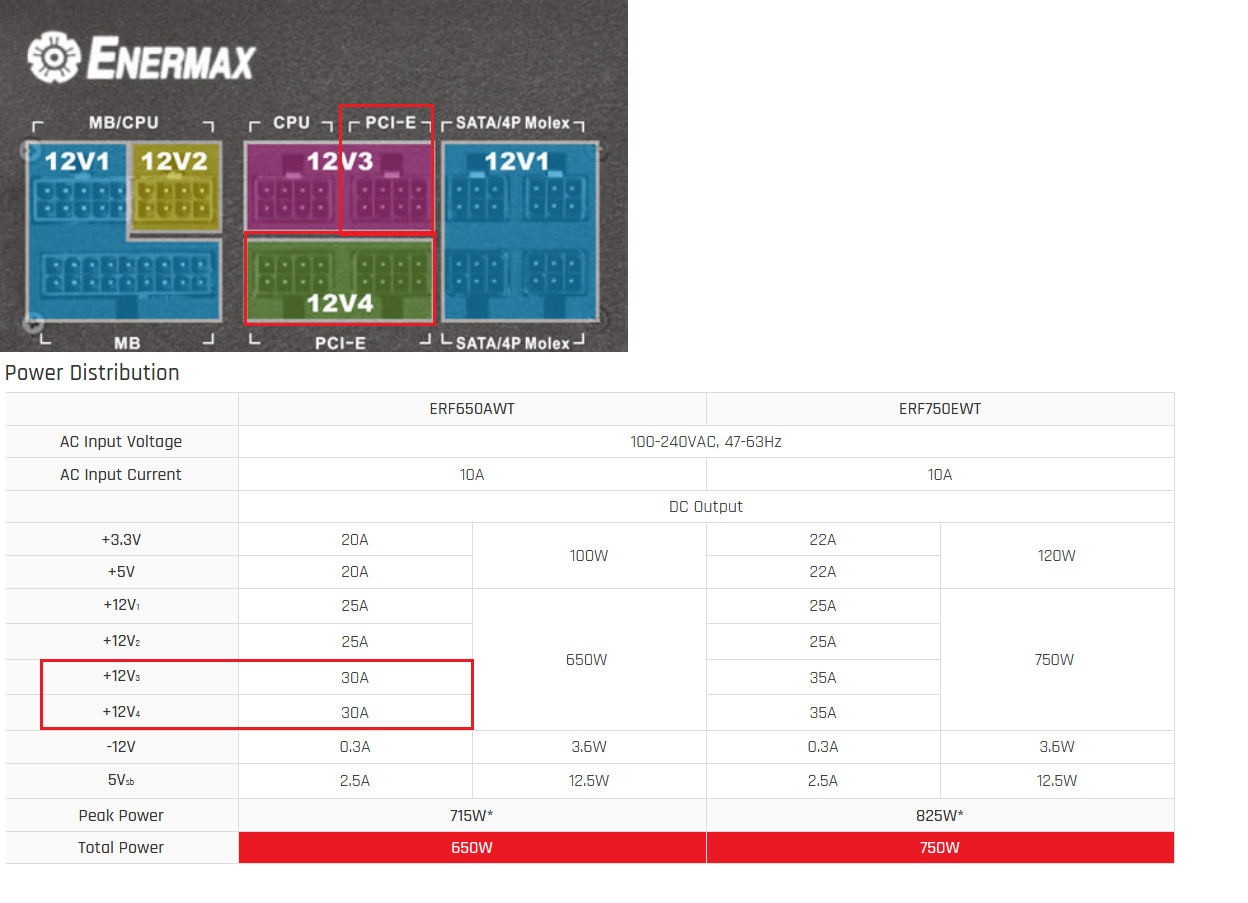Viewport: 1248px width, 903px height.
Task: Select the ERF650AWT column header
Action: click(472, 409)
